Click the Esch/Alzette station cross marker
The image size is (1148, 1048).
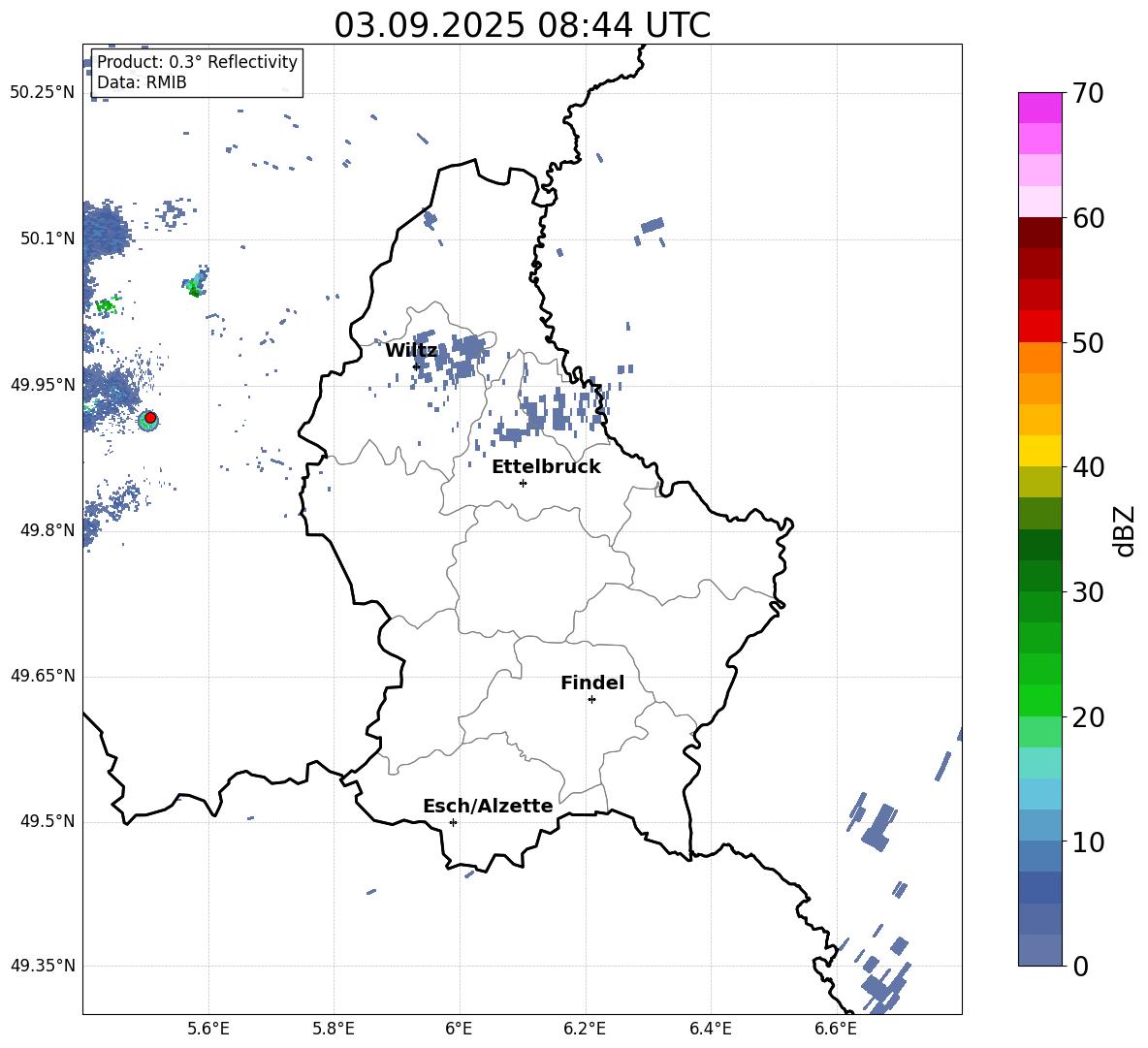click(453, 822)
